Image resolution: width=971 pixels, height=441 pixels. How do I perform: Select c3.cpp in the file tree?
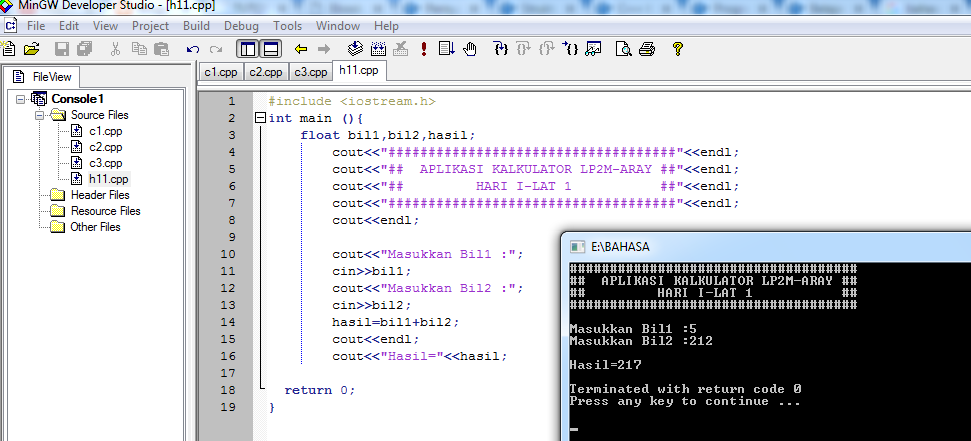106,164
